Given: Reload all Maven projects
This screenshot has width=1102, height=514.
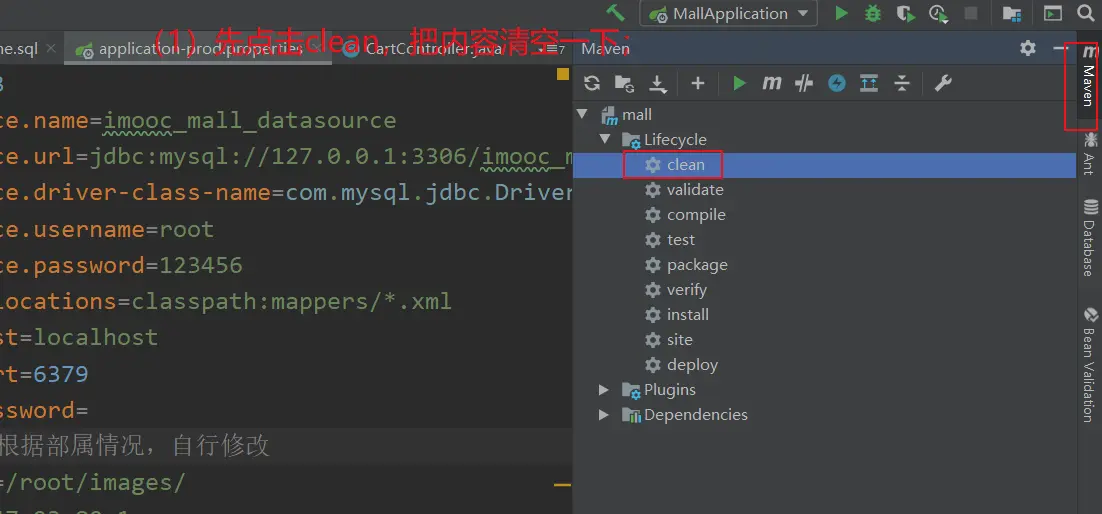Looking at the screenshot, I should tap(592, 83).
